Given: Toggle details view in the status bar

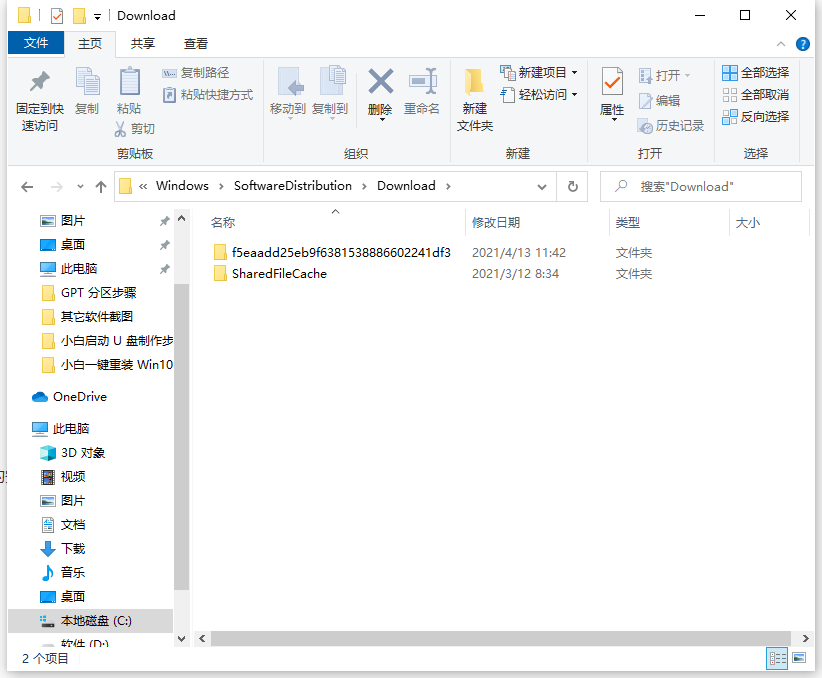Looking at the screenshot, I should (x=778, y=658).
